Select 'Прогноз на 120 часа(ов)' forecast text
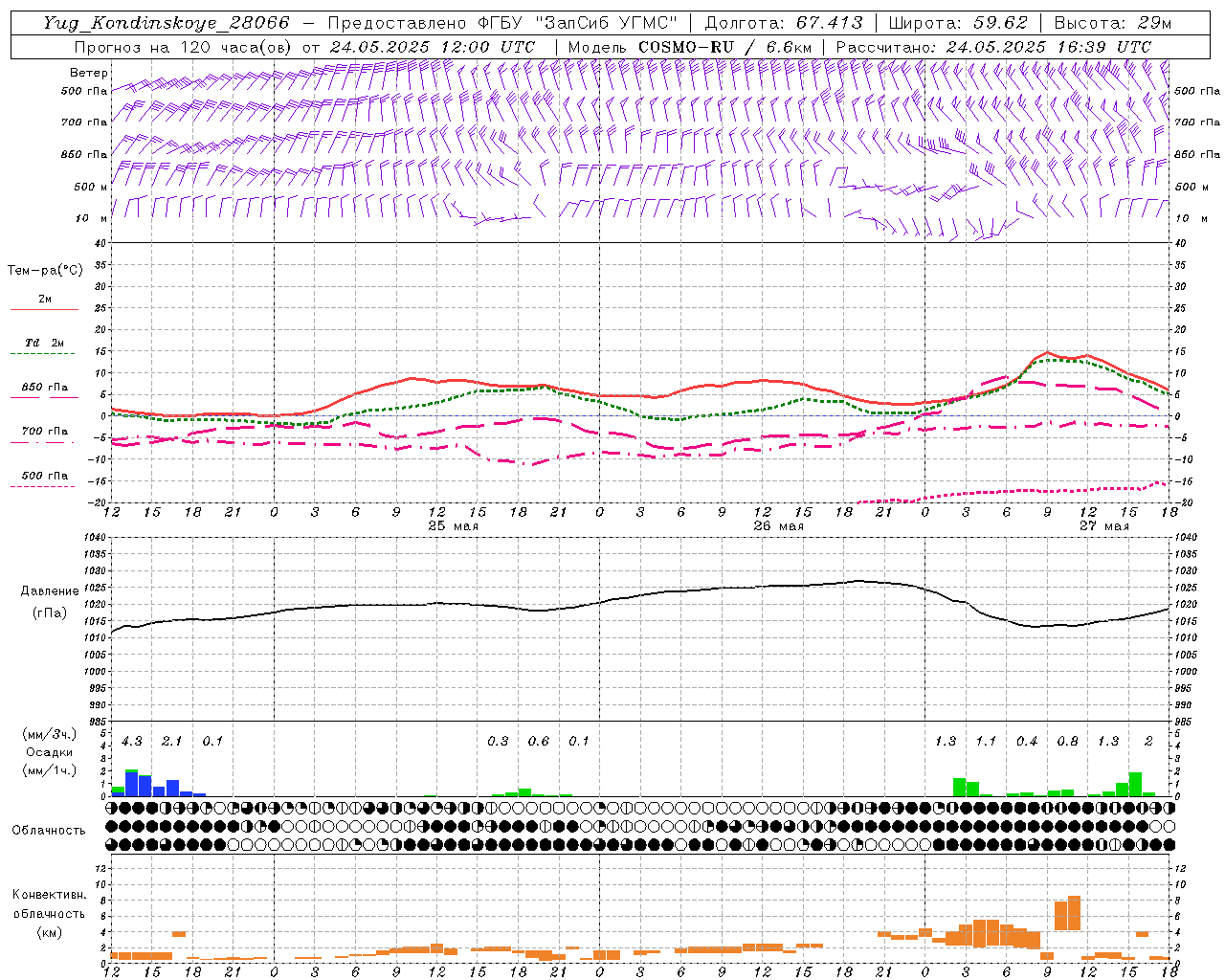This screenshot has width=1225, height=980. click(184, 47)
